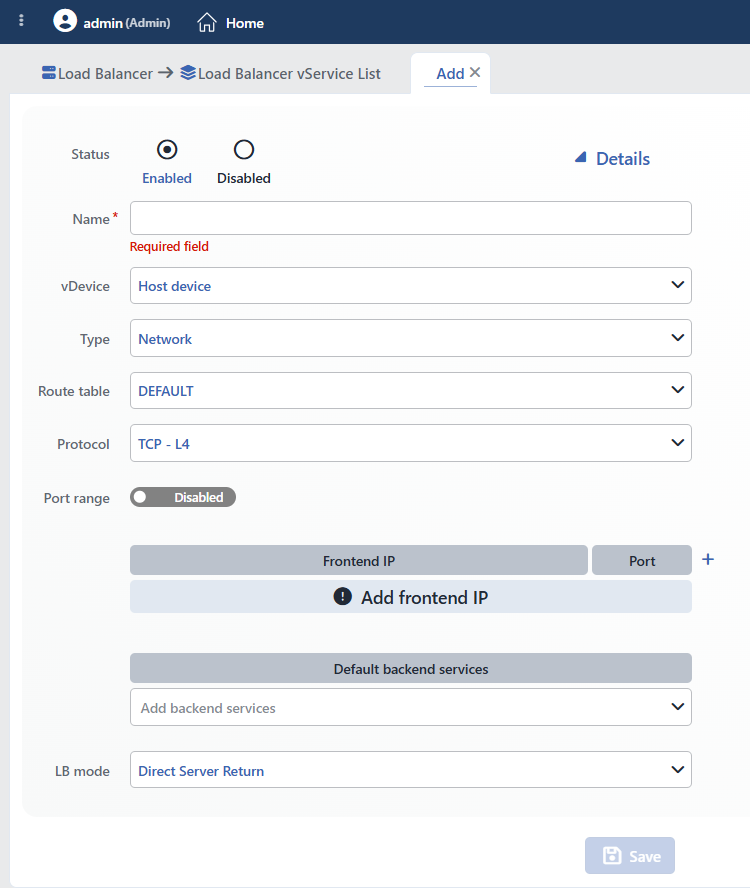The width and height of the screenshot is (750, 888).
Task: Open the Type dropdown showing Network
Action: 411,338
